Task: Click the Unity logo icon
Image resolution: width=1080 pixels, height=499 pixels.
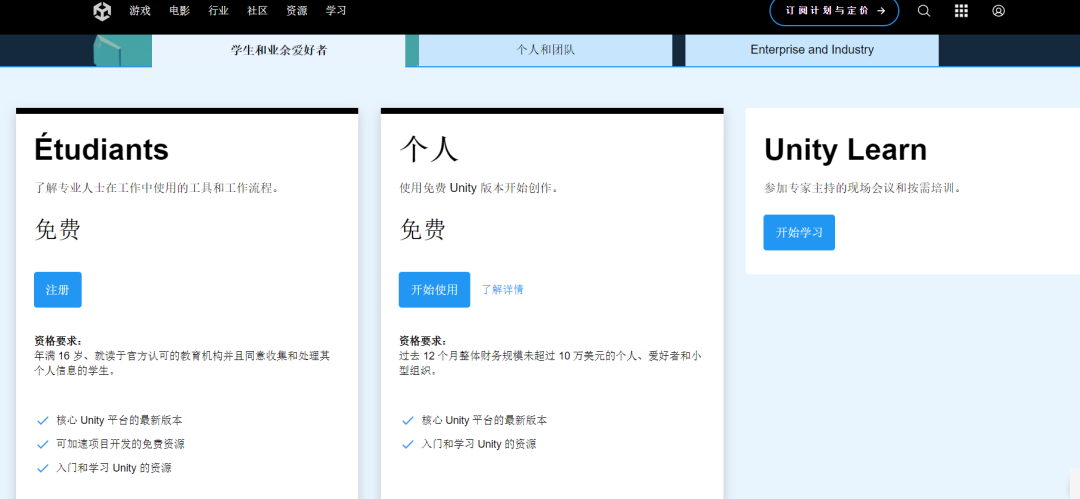Action: [103, 11]
